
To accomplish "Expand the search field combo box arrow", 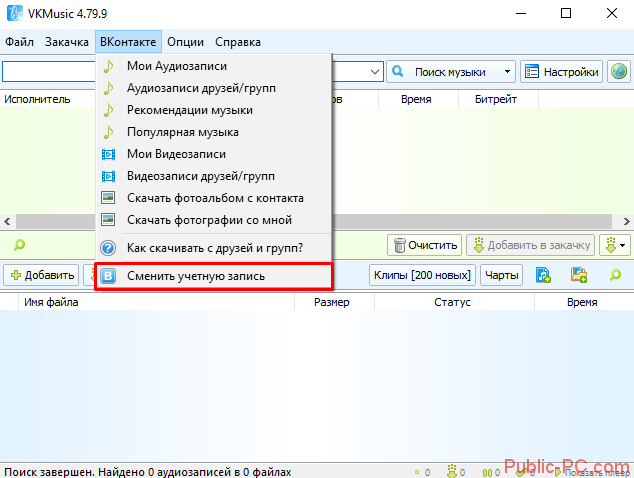I will pos(375,72).
